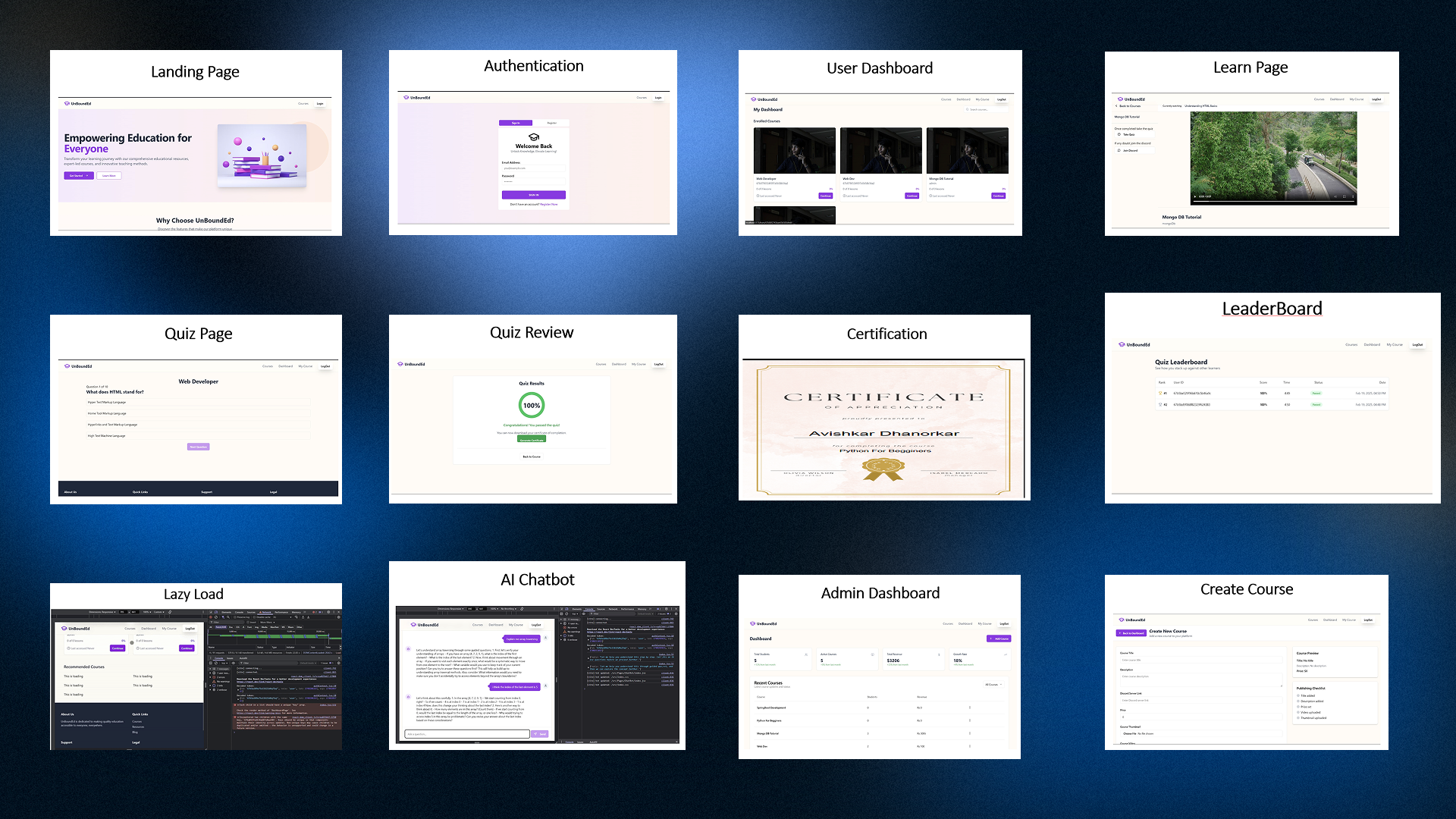Click the purple Add Course button

(999, 639)
